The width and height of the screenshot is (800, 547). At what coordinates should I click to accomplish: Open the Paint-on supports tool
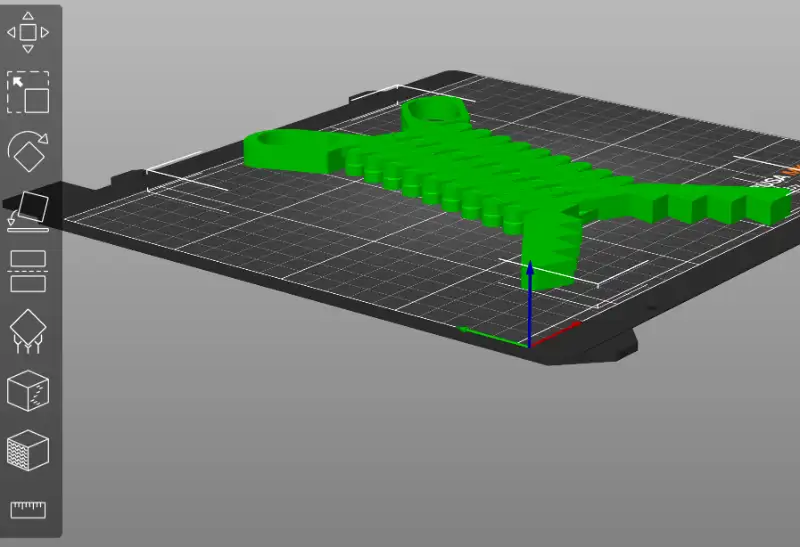coord(28,331)
